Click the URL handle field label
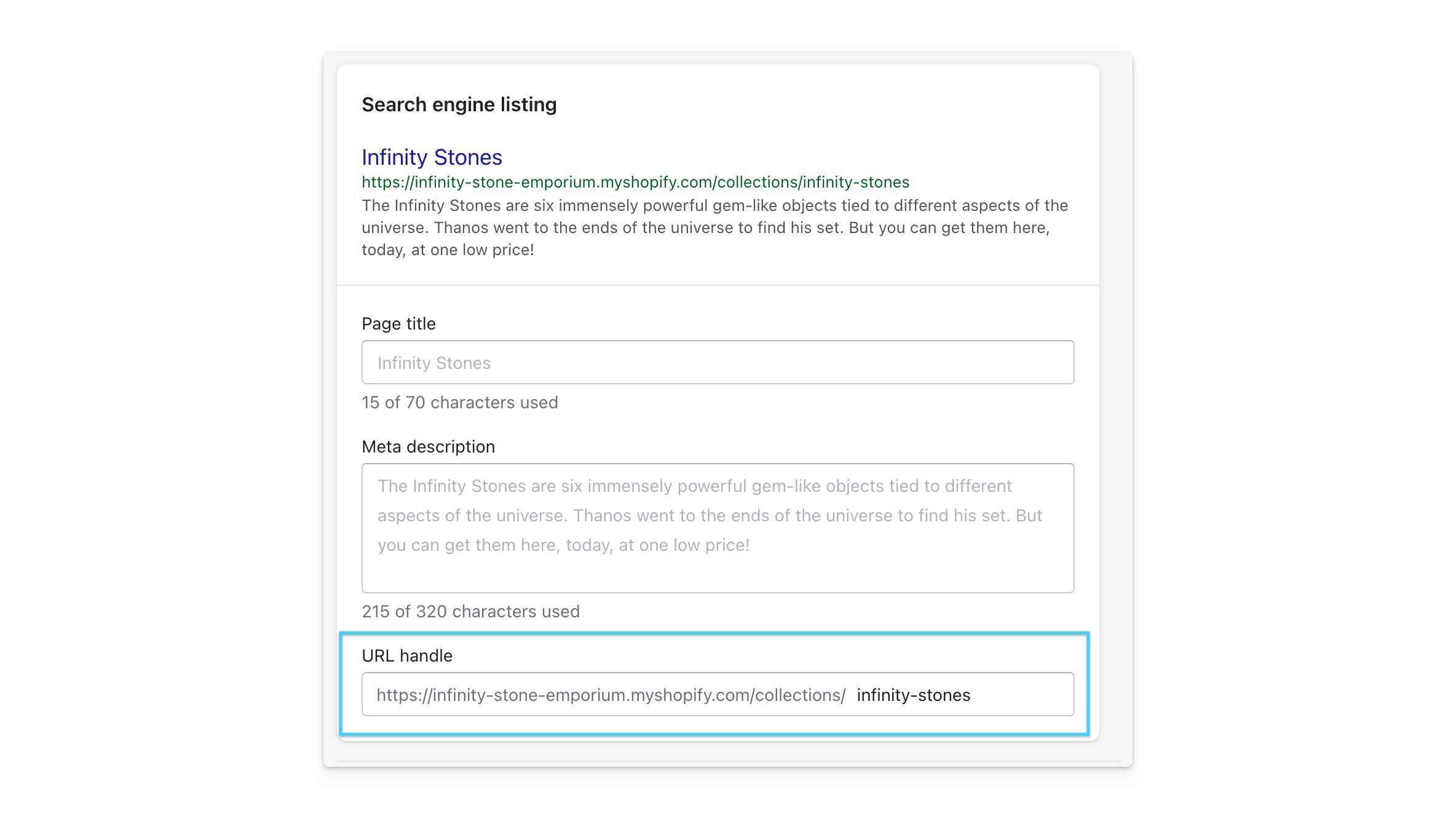Image resolution: width=1456 pixels, height=819 pixels. click(407, 655)
